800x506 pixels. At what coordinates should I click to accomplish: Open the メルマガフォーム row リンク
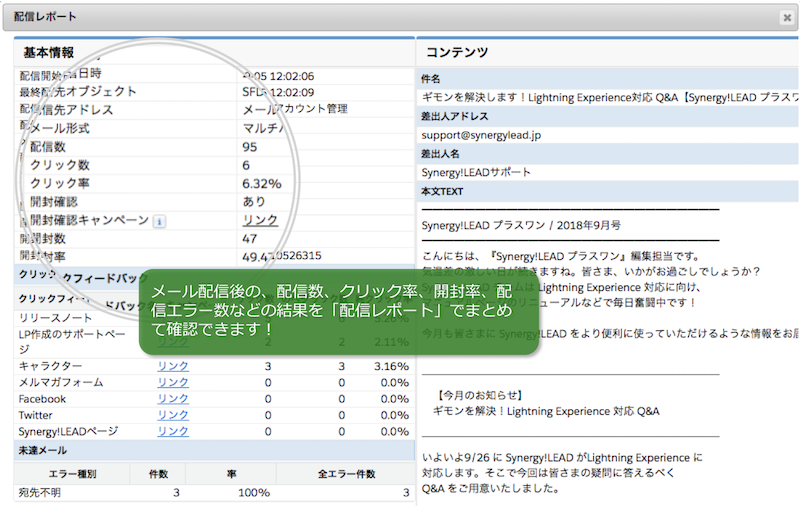point(173,382)
